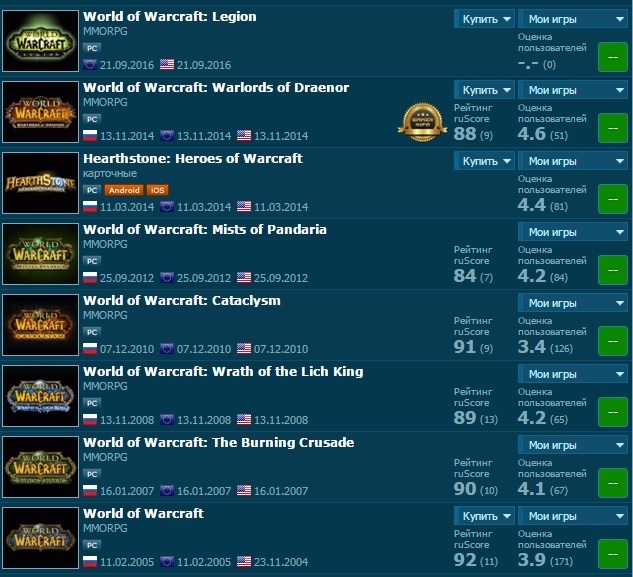Expand the Купить dropdown for Warlords of Draenor
The width and height of the screenshot is (633, 577).
(x=484, y=90)
